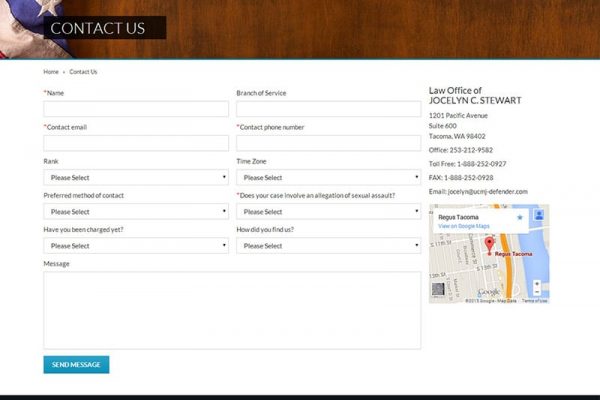Click the Contact phone number input field
Viewport: 600px width, 400px height.
click(x=329, y=143)
